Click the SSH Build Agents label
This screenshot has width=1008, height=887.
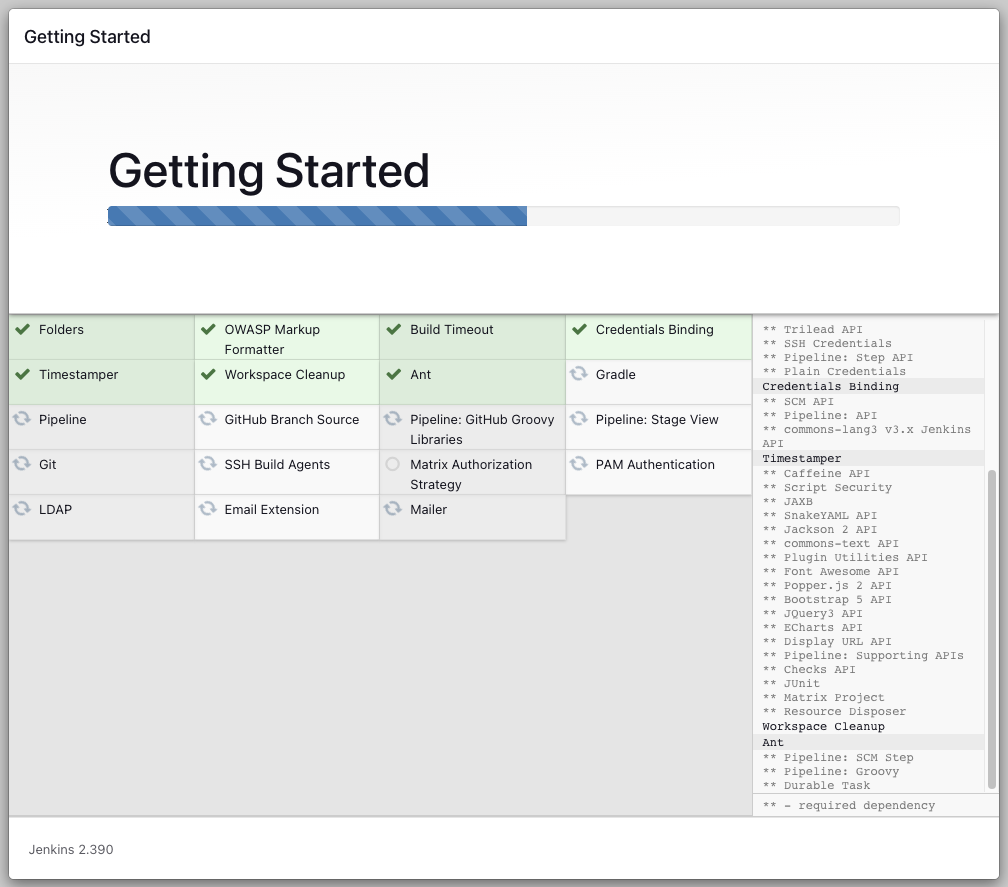[x=277, y=465]
